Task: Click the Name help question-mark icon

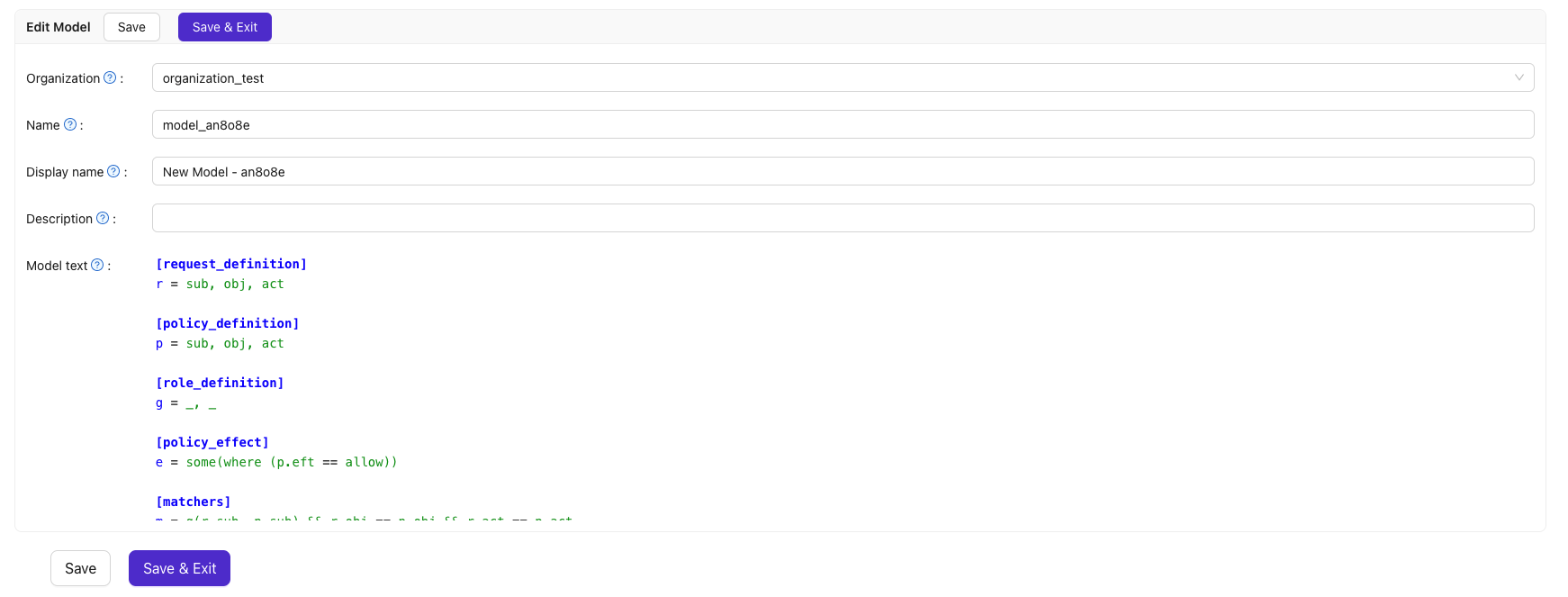Action: click(x=70, y=124)
